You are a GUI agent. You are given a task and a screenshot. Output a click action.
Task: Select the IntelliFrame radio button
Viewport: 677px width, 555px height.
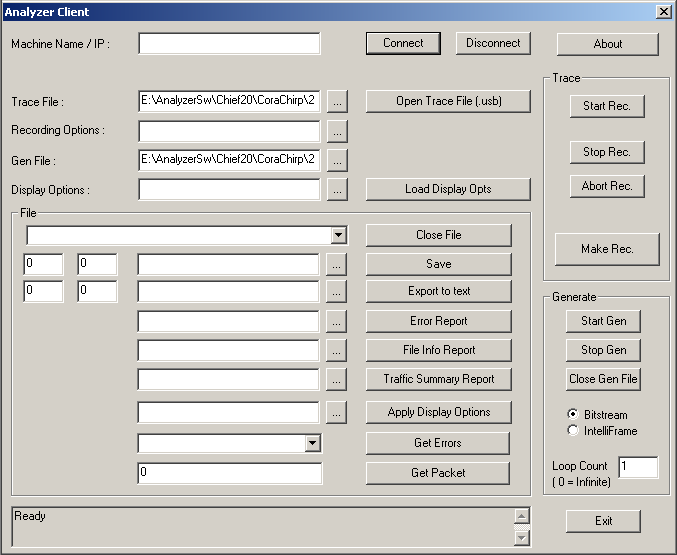(573, 430)
